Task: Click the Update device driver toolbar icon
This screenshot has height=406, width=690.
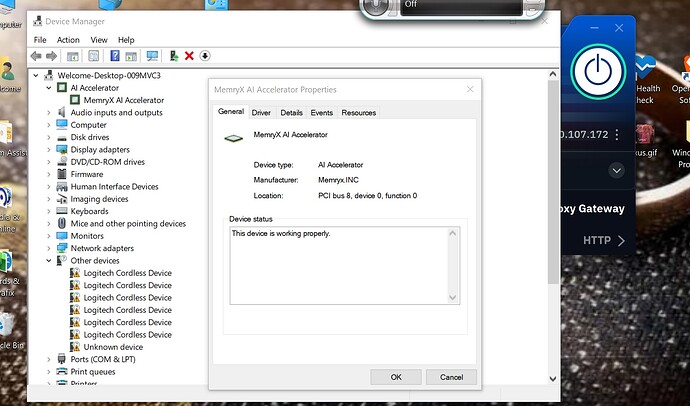Action: 174,56
